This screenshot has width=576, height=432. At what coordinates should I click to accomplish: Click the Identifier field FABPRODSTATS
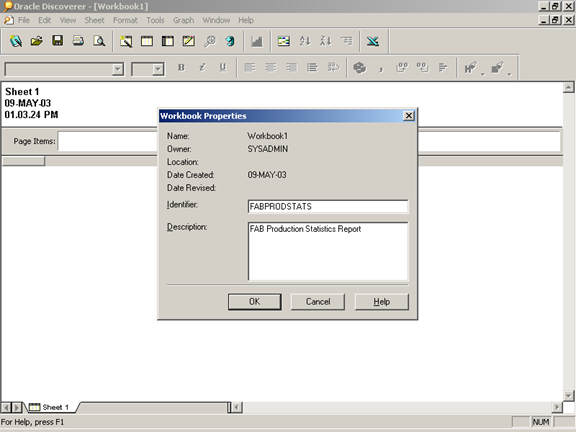pos(328,206)
